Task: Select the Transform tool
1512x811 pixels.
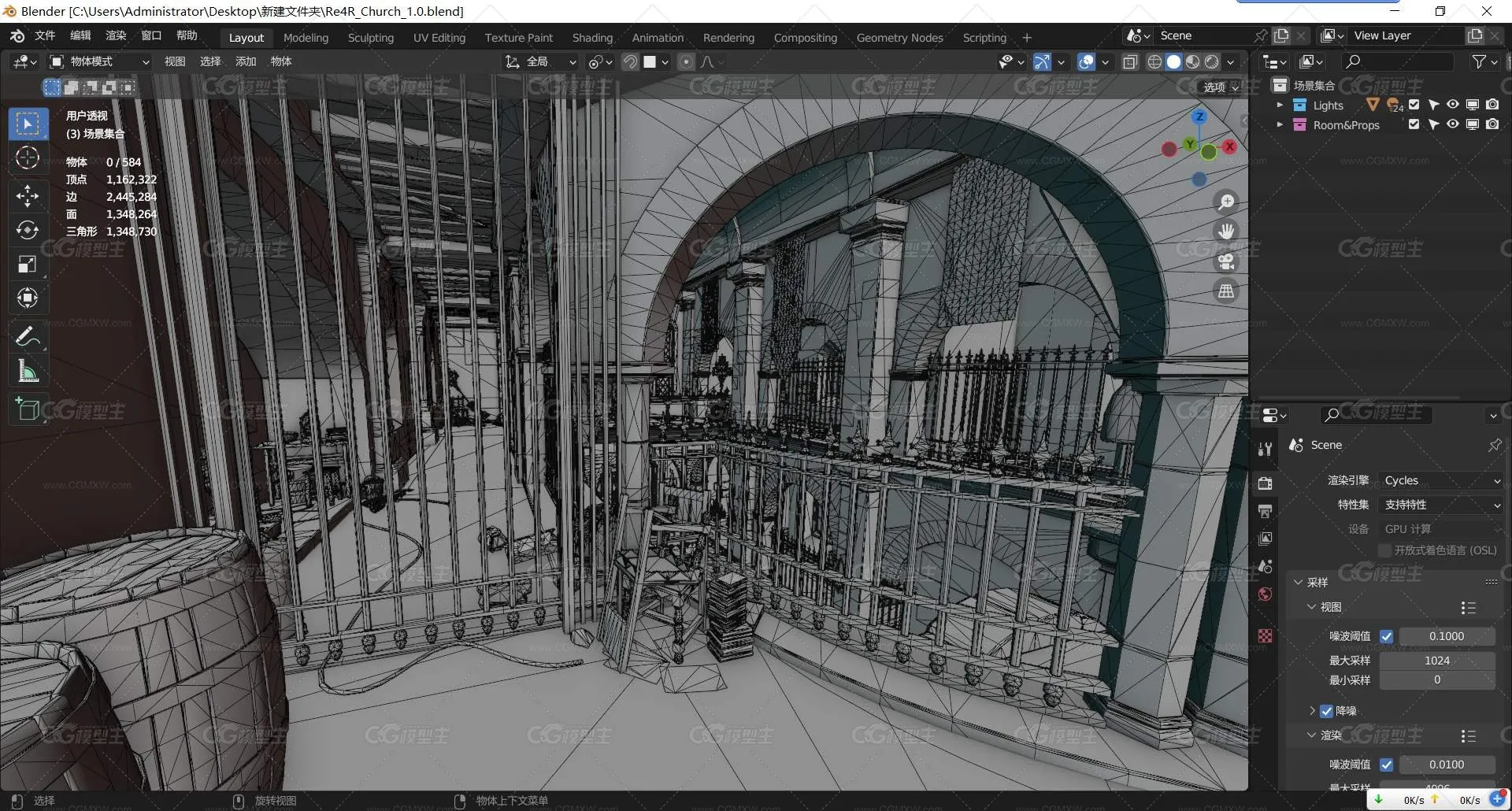Action: coord(28,298)
